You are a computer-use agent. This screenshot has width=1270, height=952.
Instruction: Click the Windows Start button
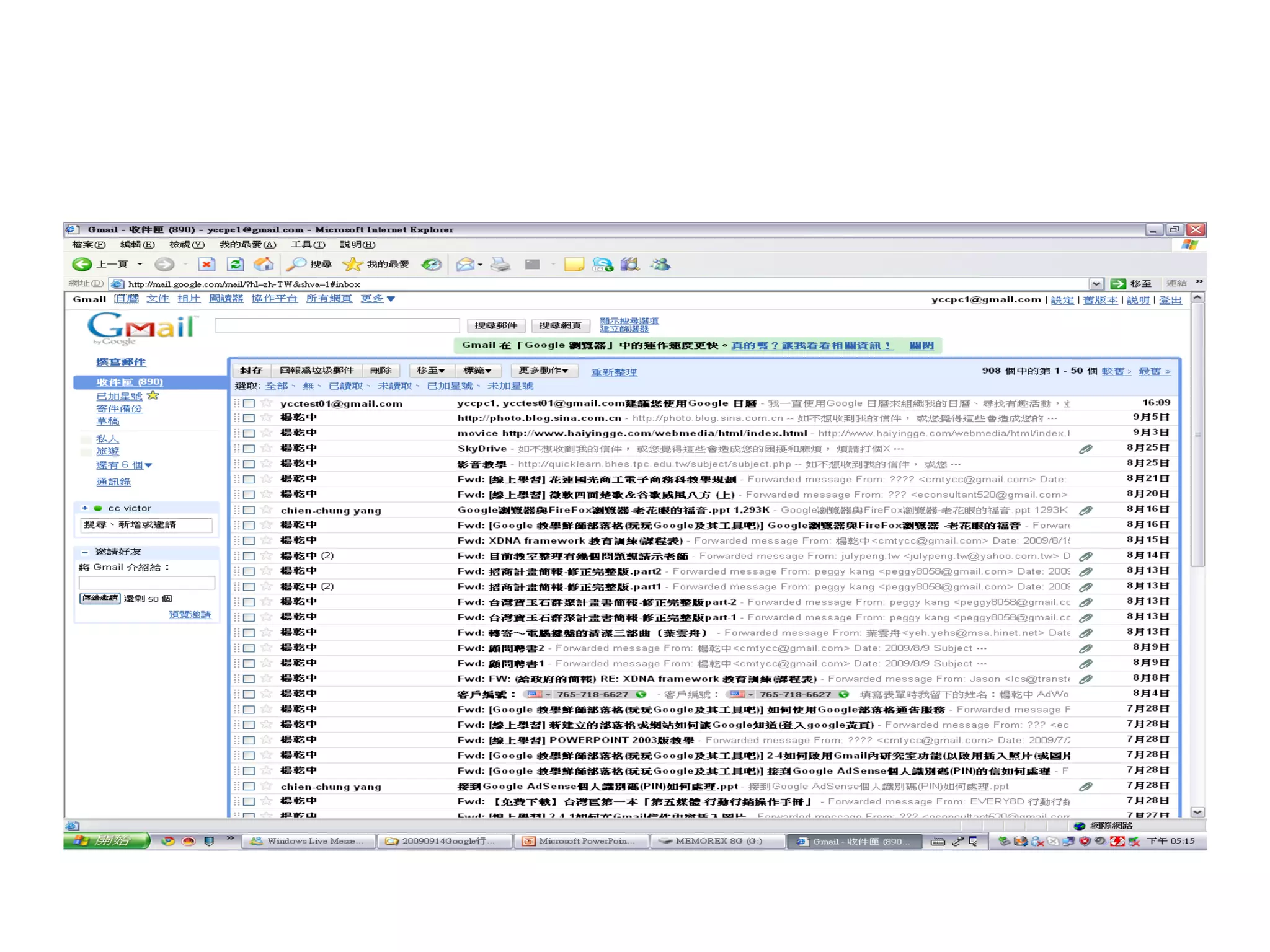pos(107,841)
